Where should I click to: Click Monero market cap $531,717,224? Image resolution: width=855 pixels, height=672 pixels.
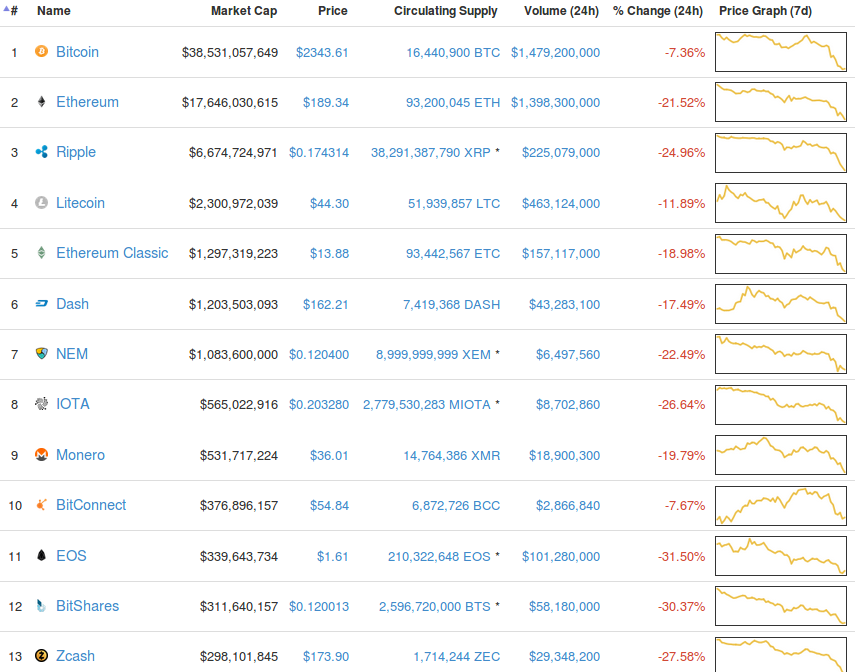pyautogui.click(x=239, y=455)
